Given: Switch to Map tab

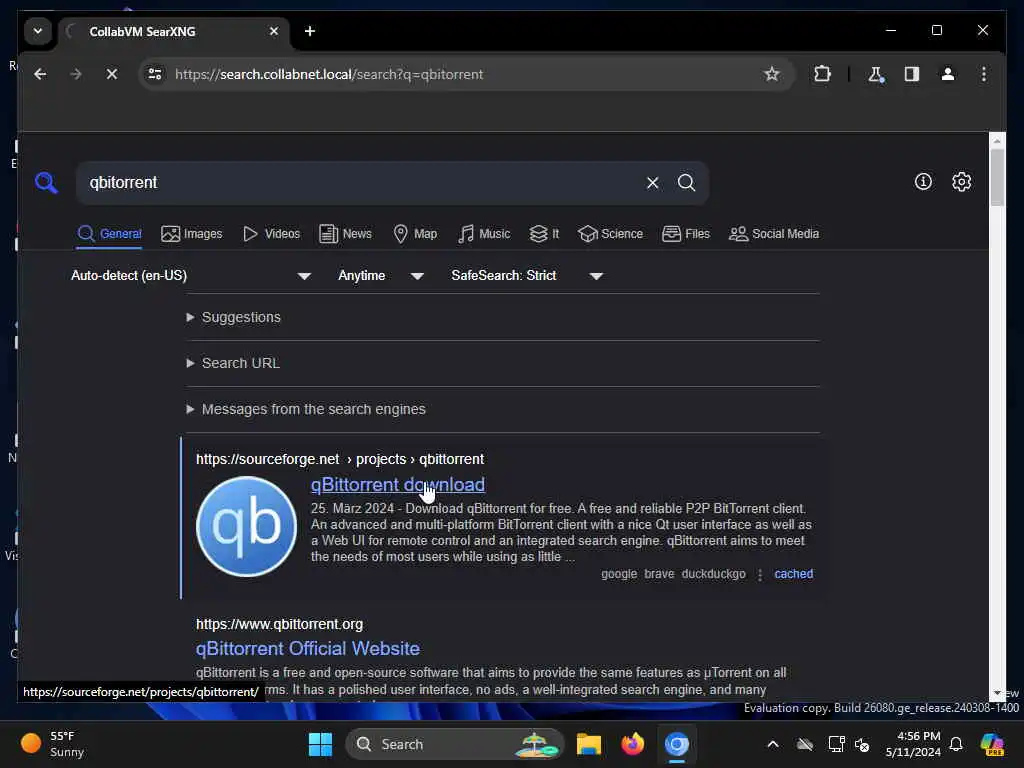Looking at the screenshot, I should pyautogui.click(x=415, y=234).
